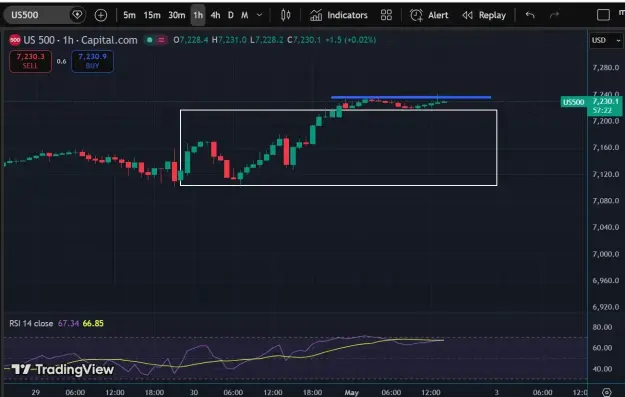Switch to the 4h timeframe
The width and height of the screenshot is (625, 397).
coord(215,15)
